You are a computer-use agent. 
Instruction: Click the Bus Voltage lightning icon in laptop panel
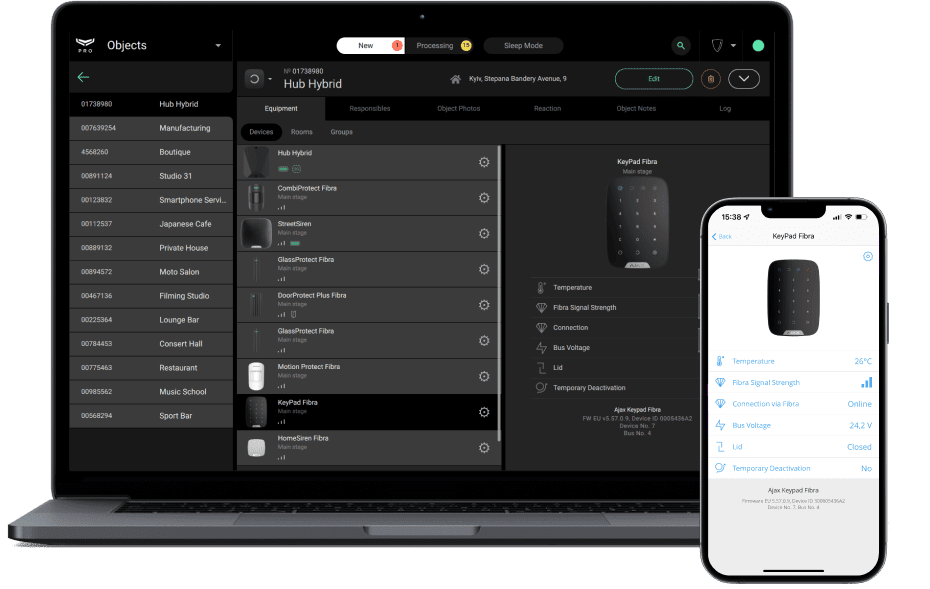point(541,348)
